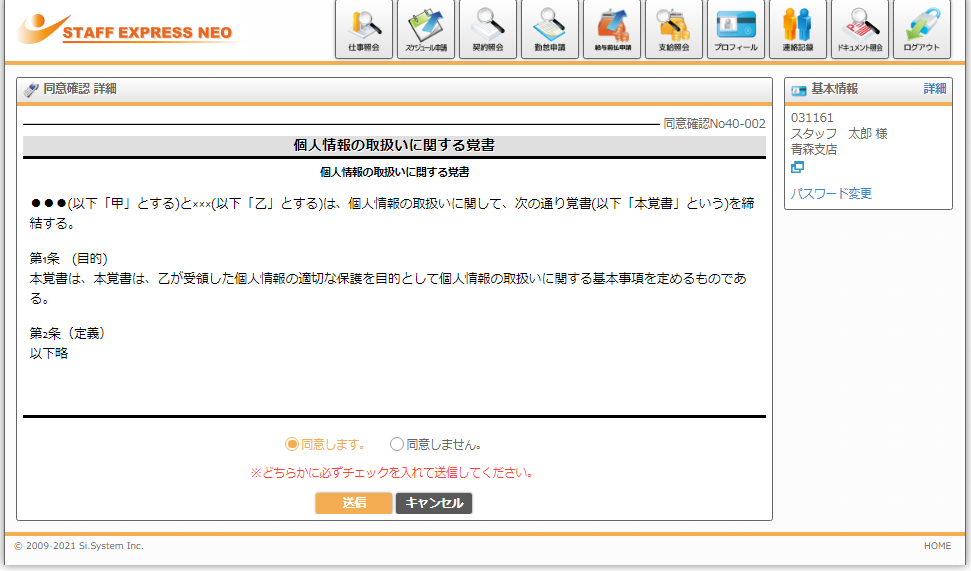
Task: Open 連絡記録 contact records icon
Action: point(797,29)
